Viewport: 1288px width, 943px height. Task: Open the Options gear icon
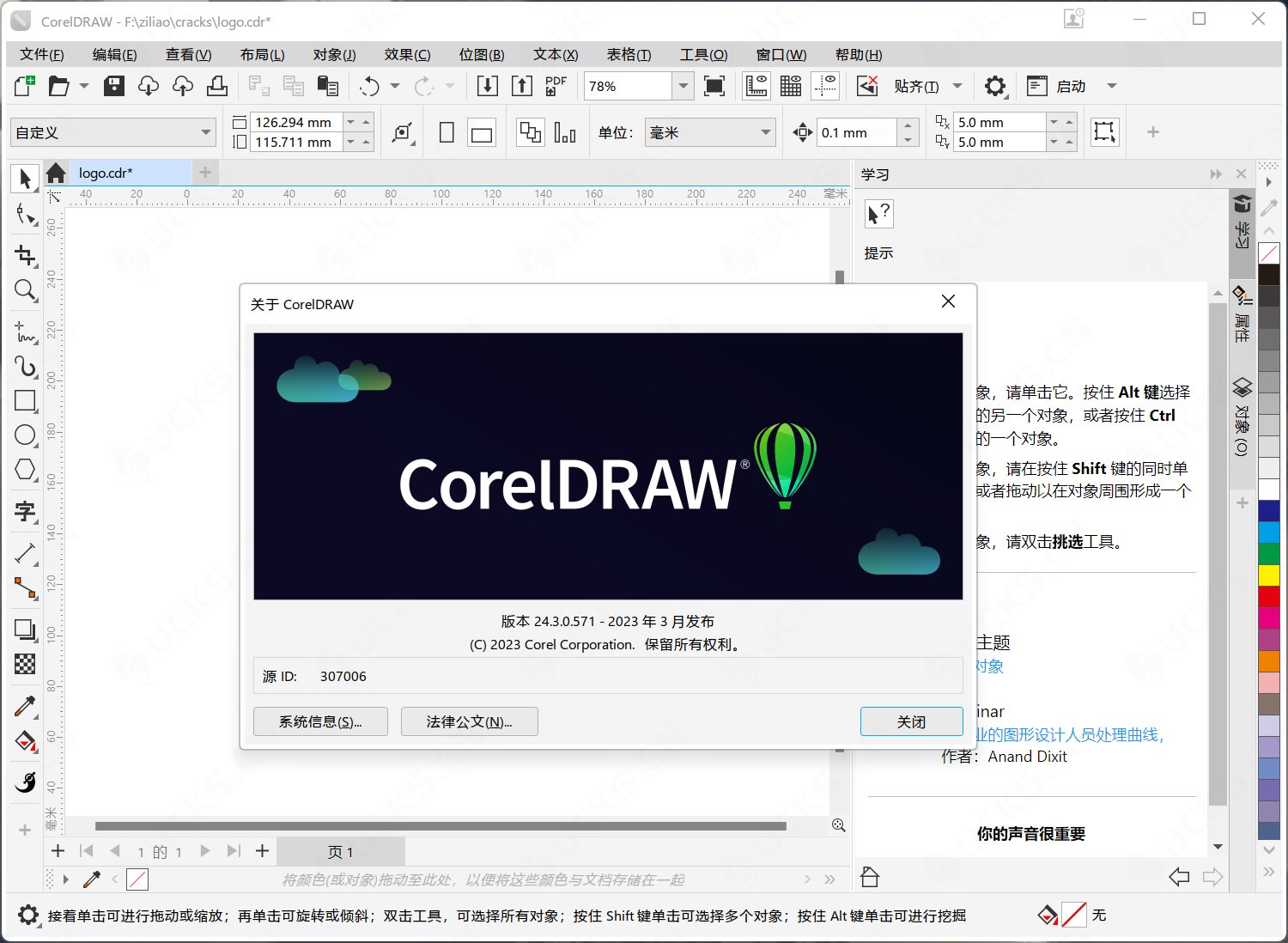(995, 86)
